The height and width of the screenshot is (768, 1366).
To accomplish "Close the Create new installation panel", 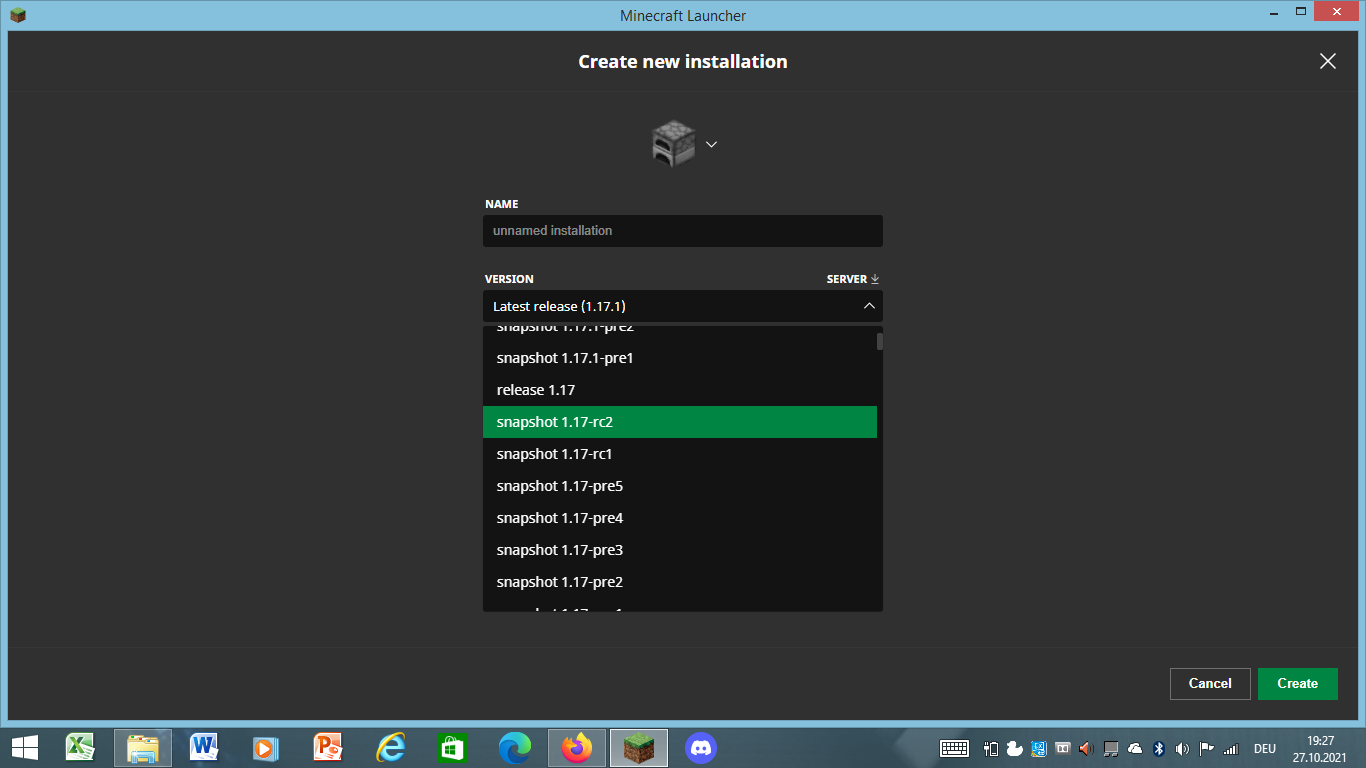I will 1327,61.
